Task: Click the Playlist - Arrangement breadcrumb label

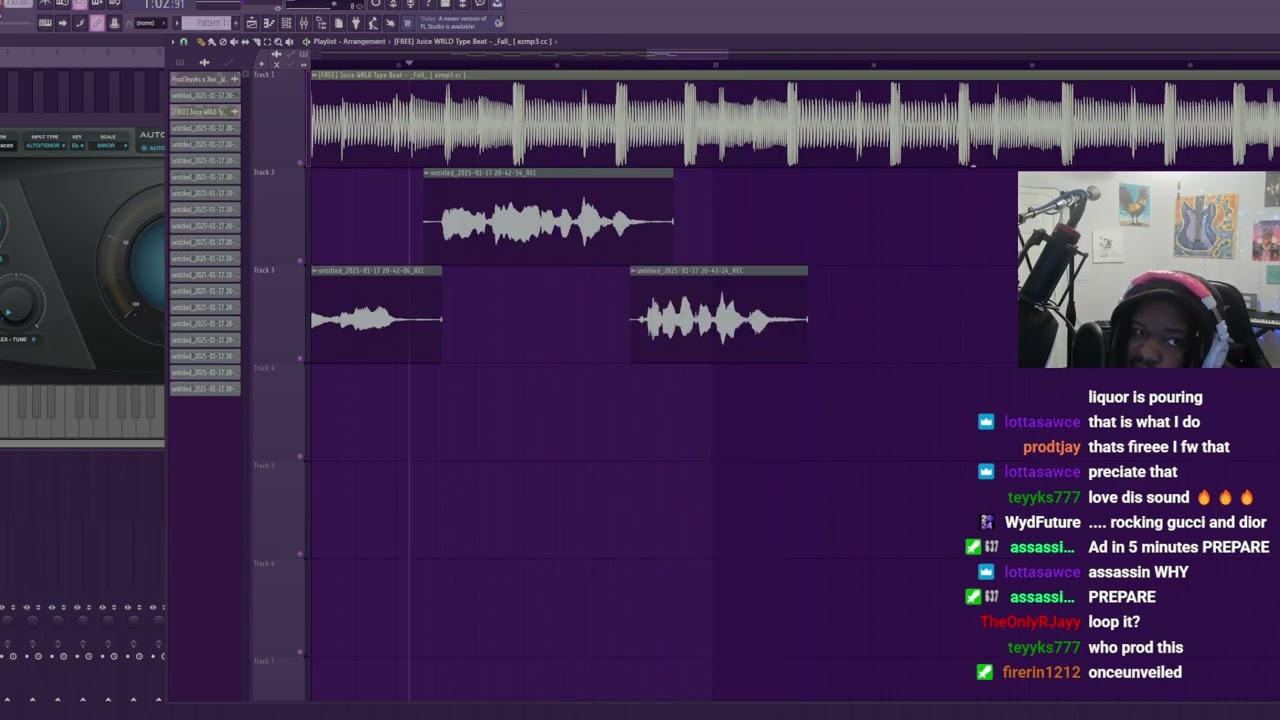Action: (x=349, y=42)
